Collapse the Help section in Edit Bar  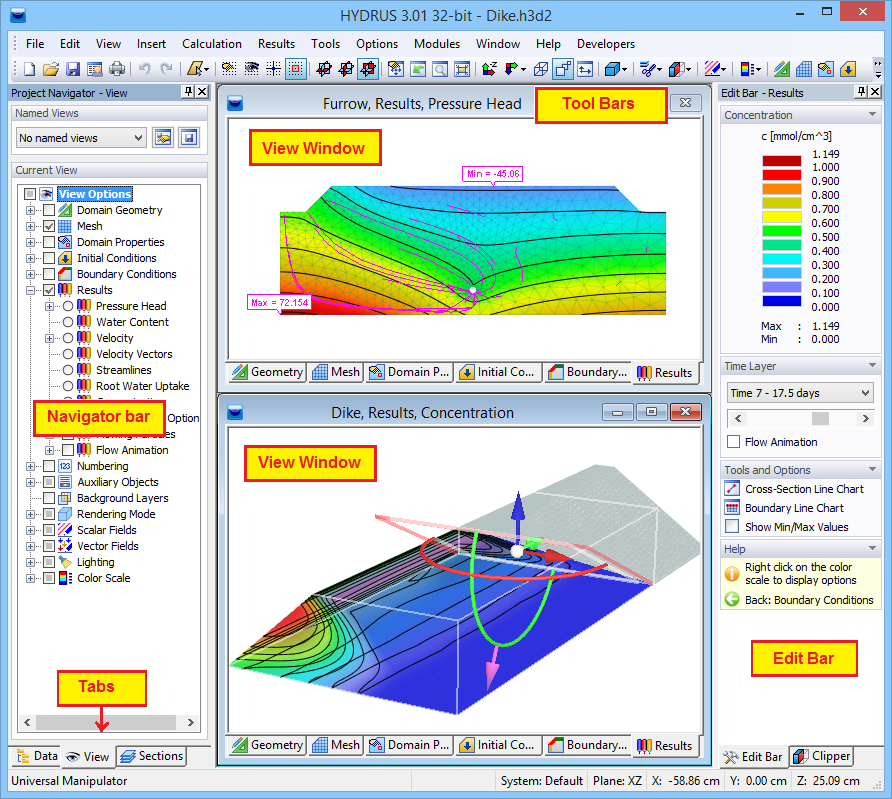pos(872,549)
